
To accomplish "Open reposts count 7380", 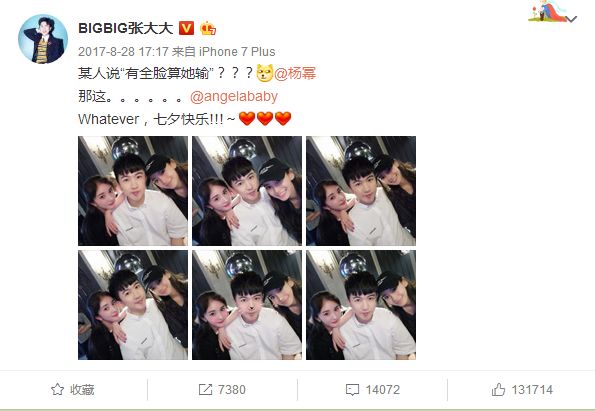I will (x=231, y=389).
